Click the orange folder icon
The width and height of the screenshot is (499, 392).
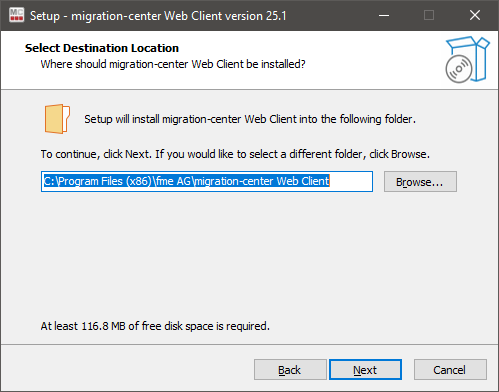point(57,119)
